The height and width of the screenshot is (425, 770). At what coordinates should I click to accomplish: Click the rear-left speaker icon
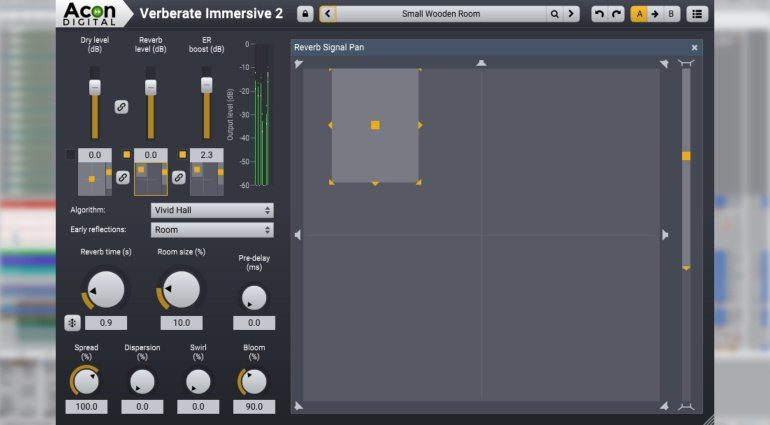[x=299, y=406]
